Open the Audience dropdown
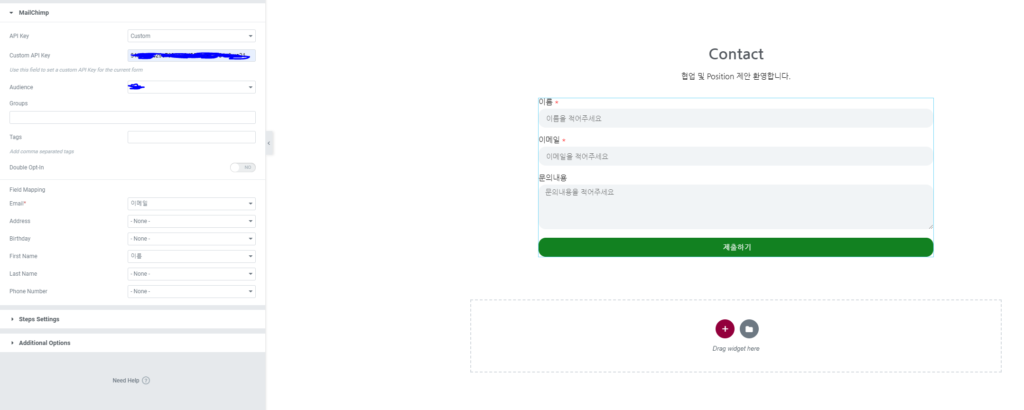This screenshot has height=410, width=1024. coord(191,87)
